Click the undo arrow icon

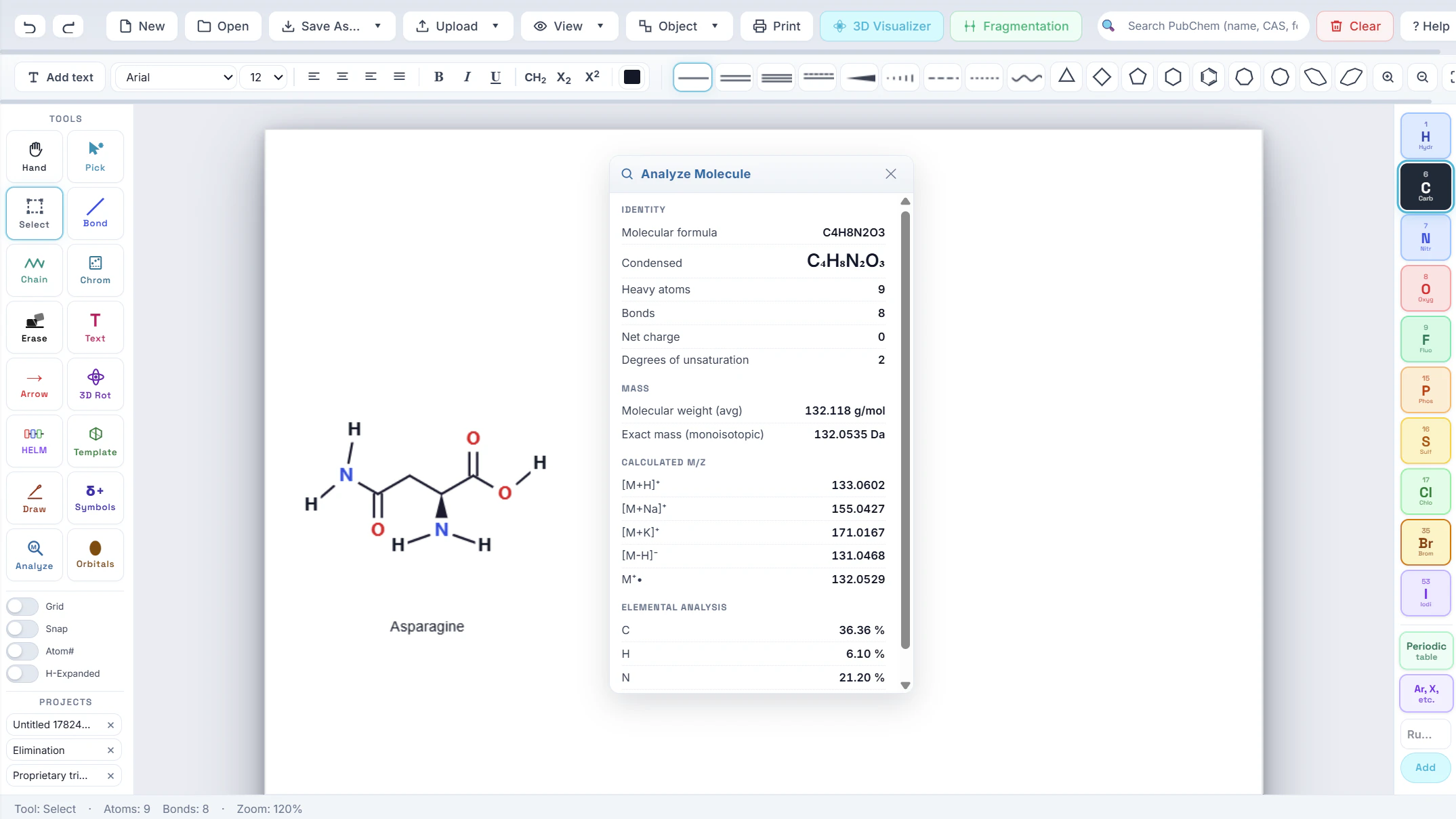pyautogui.click(x=30, y=26)
